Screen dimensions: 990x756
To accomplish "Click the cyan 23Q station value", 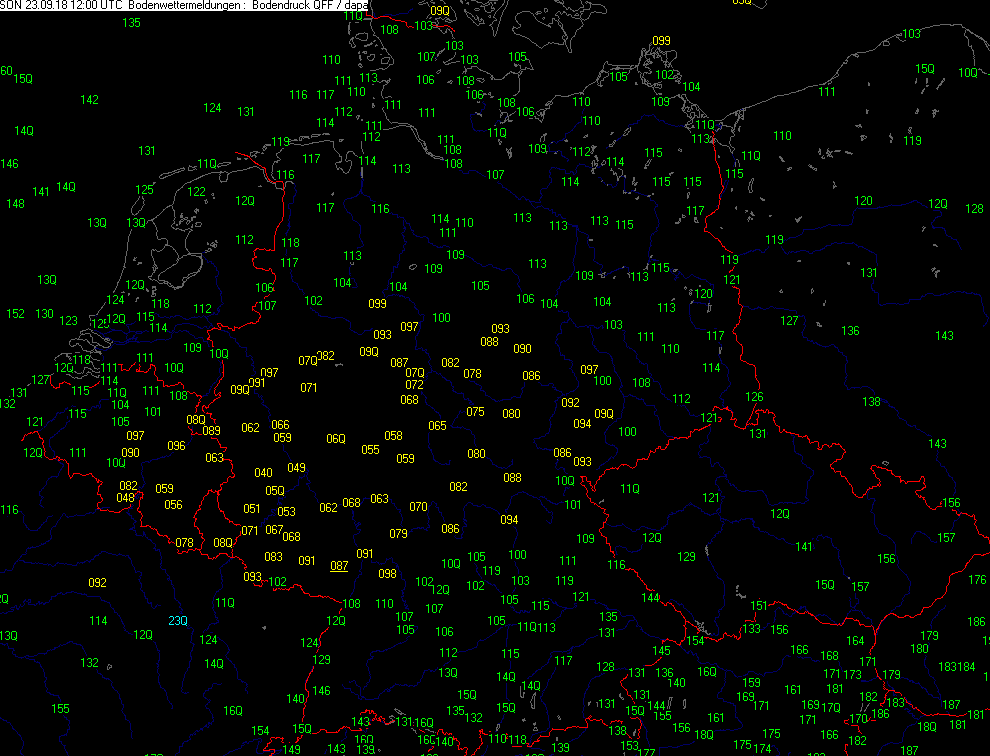I will 177,621.
